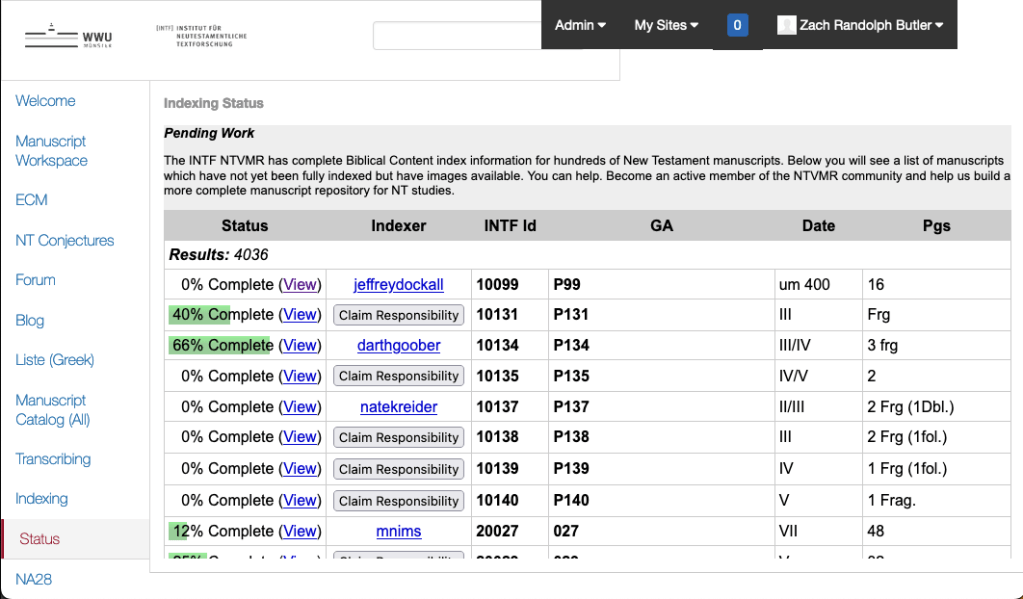Open indexer jeffreydockall's profile link
This screenshot has width=1023, height=599.
[x=398, y=285]
